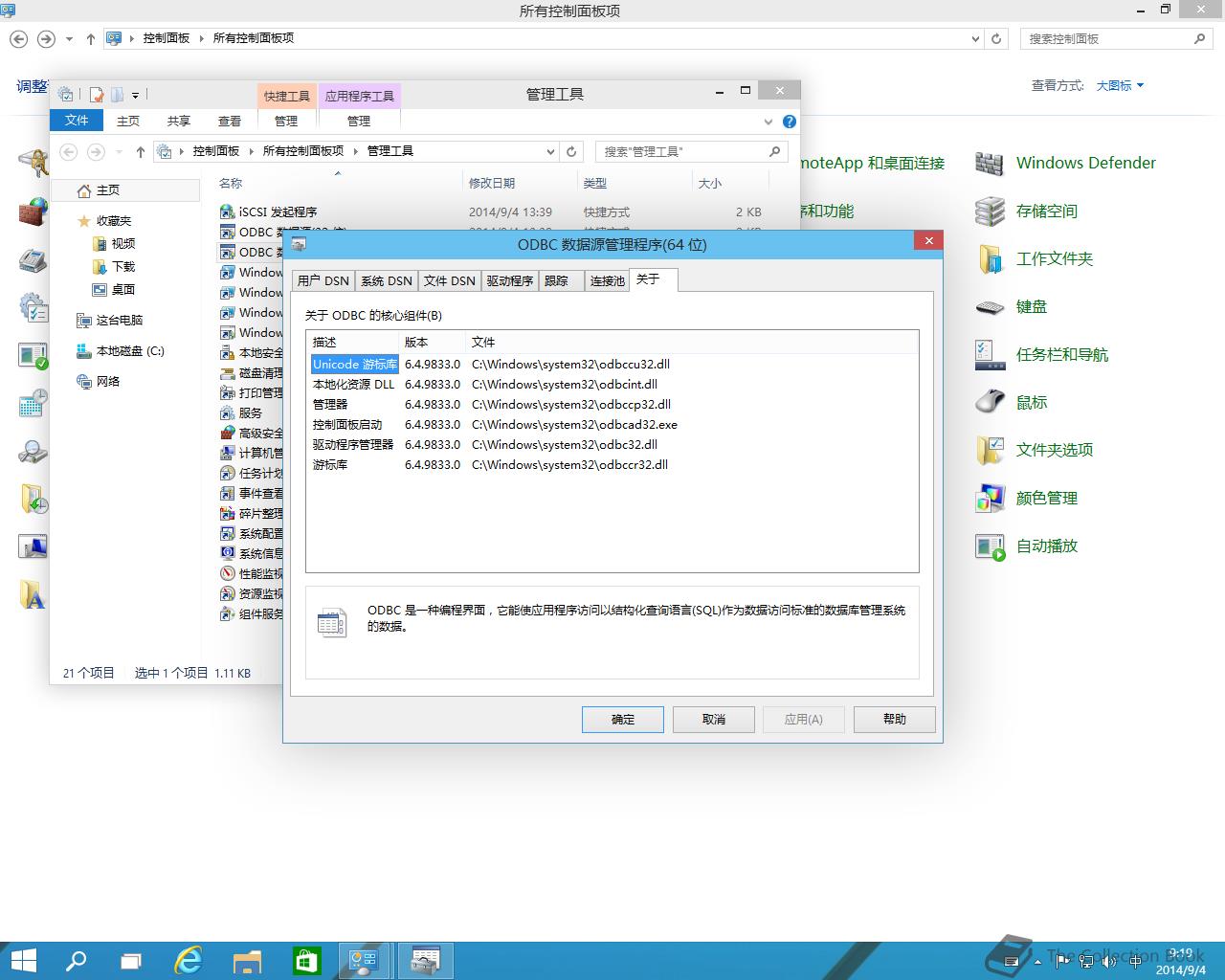Go back in Control Panel window
1225x980 pixels.
(x=18, y=38)
